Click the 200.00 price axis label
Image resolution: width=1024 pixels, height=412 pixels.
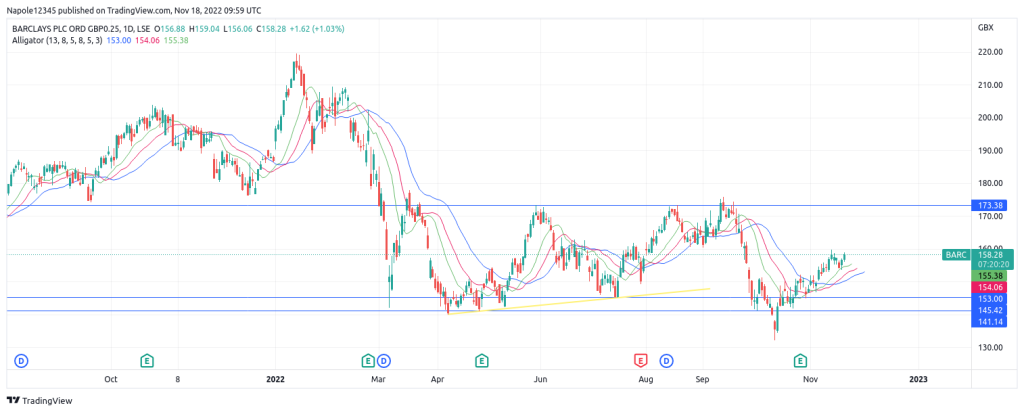tap(988, 118)
